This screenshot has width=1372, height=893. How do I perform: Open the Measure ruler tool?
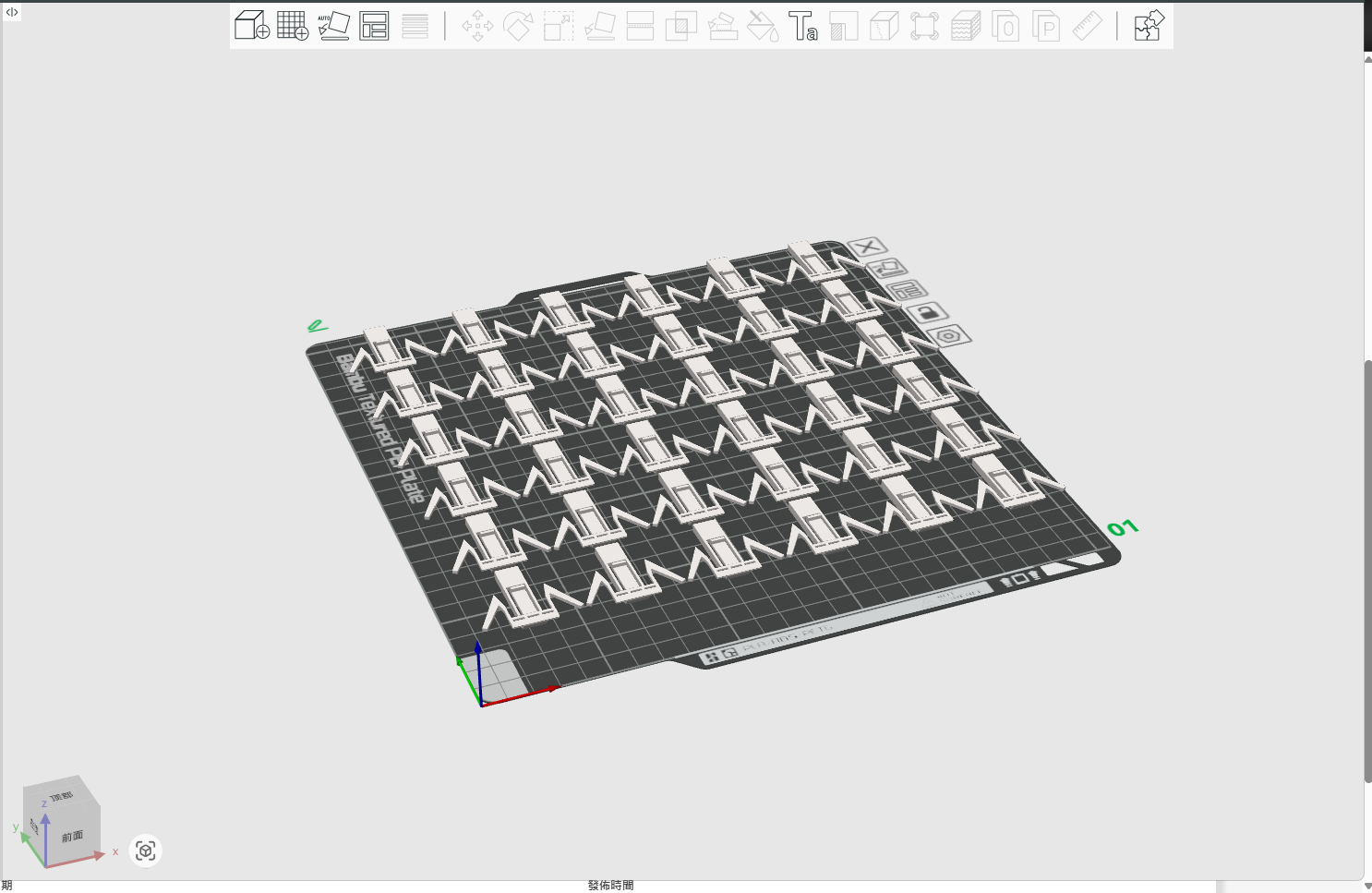point(1087,26)
